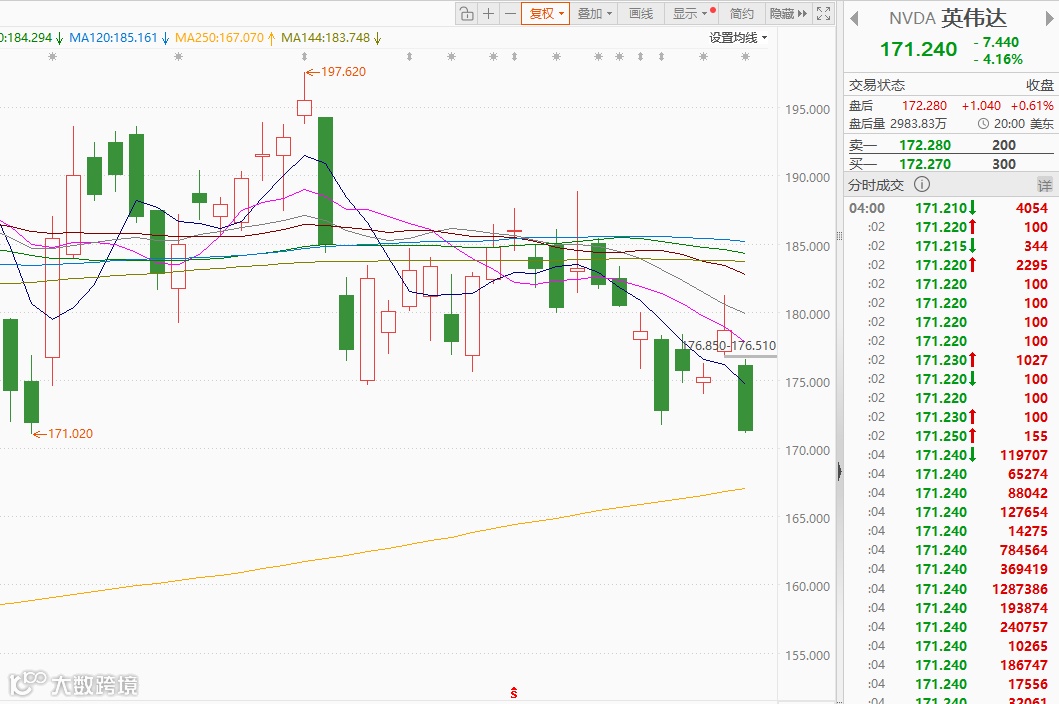Go to next stock arrow beside 英伟达

click(1050, 18)
